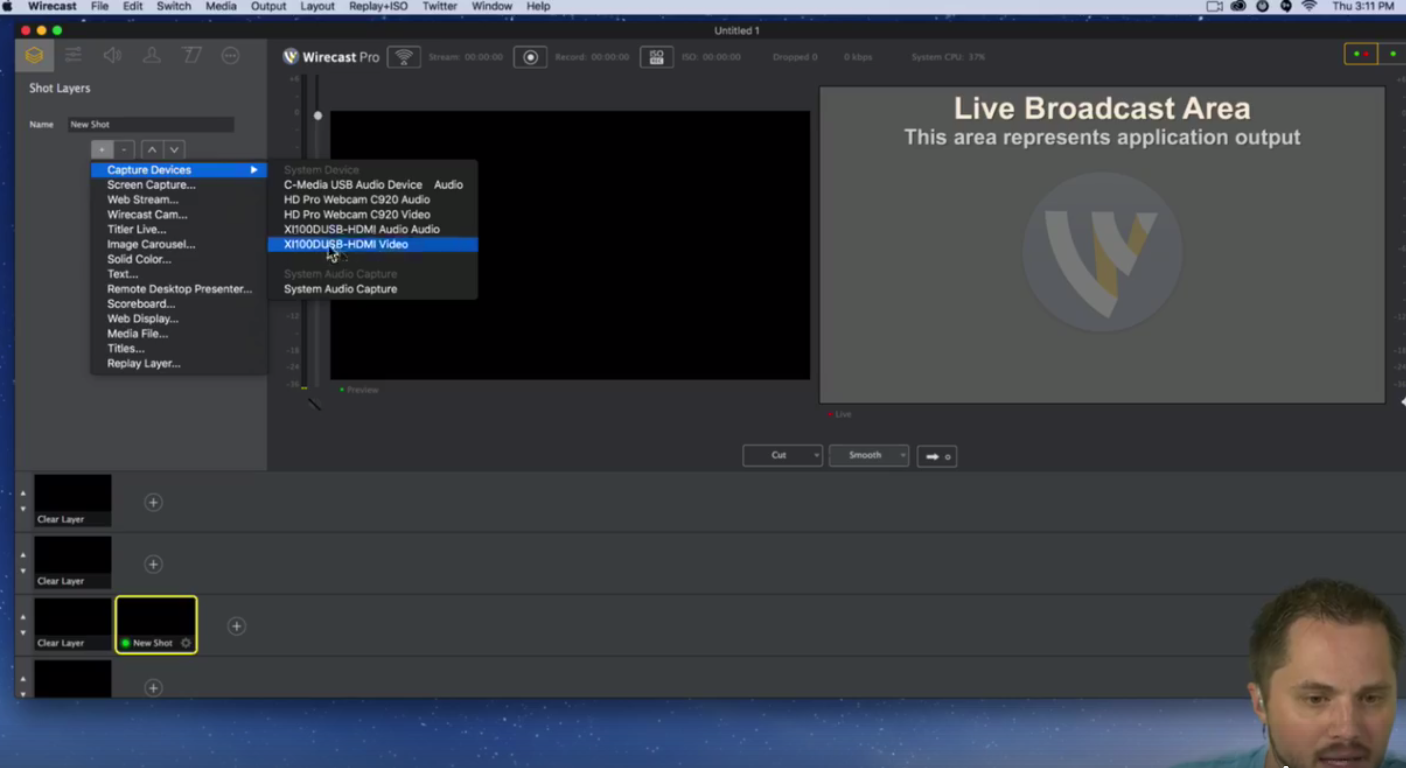The height and width of the screenshot is (768, 1406).
Task: Choose Screen Capture... from the menu
Action: tap(151, 185)
